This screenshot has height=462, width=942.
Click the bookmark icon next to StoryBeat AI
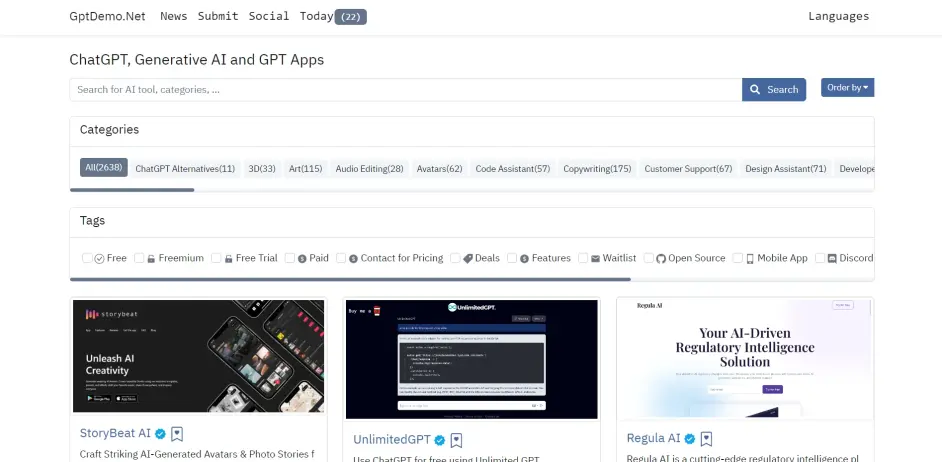coord(177,434)
